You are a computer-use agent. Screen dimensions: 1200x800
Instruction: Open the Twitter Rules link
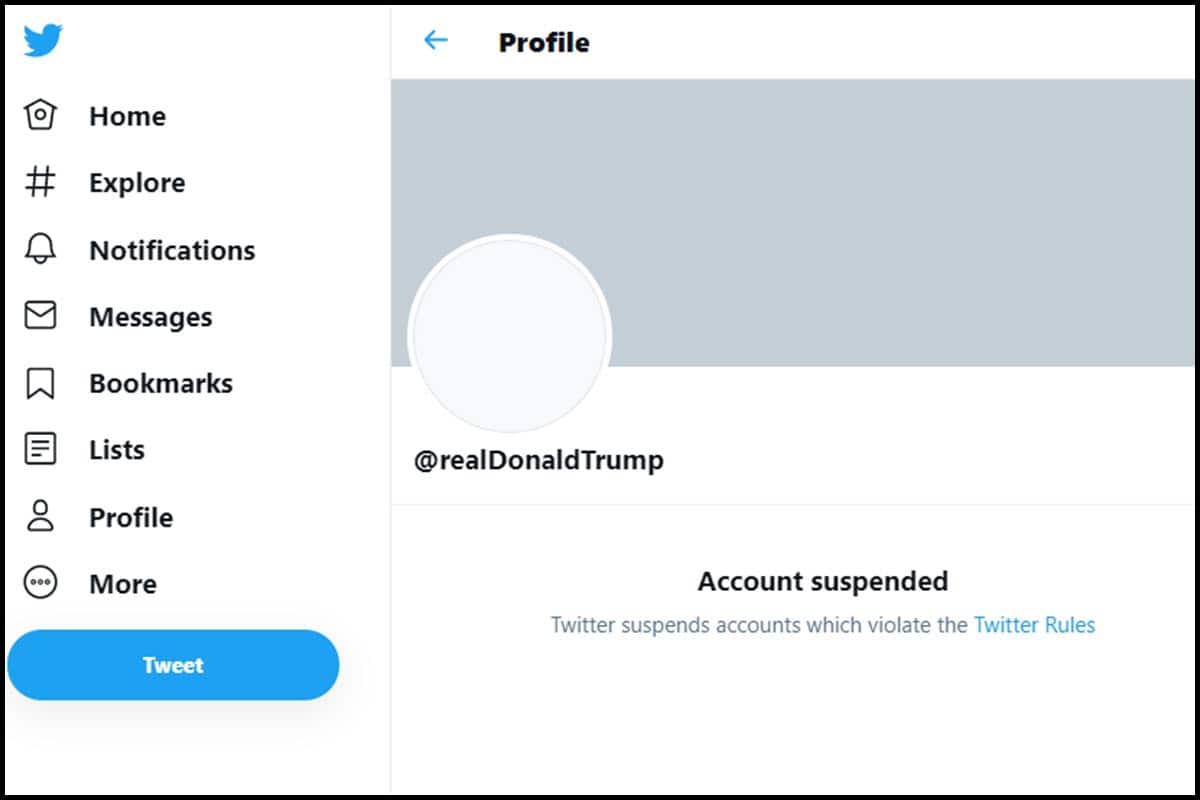(x=1034, y=625)
